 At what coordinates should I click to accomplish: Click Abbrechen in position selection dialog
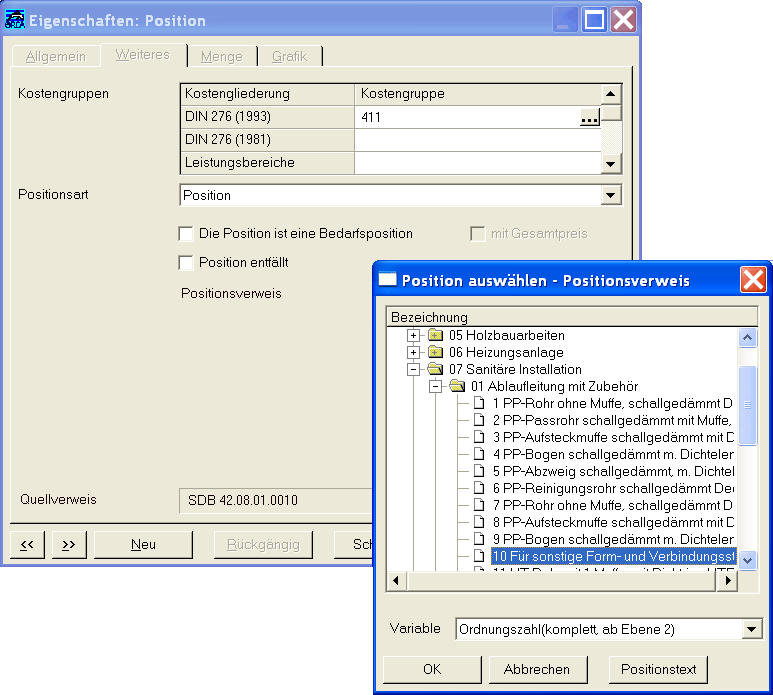tap(537, 669)
